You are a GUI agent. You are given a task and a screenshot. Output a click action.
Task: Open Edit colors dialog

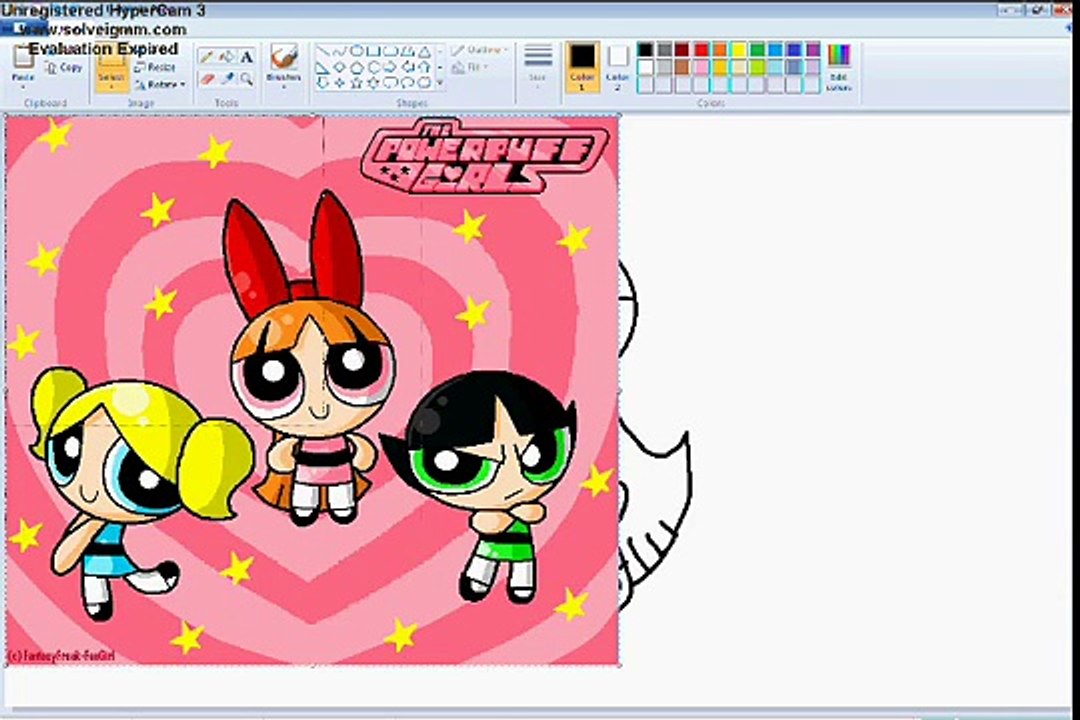(x=839, y=67)
